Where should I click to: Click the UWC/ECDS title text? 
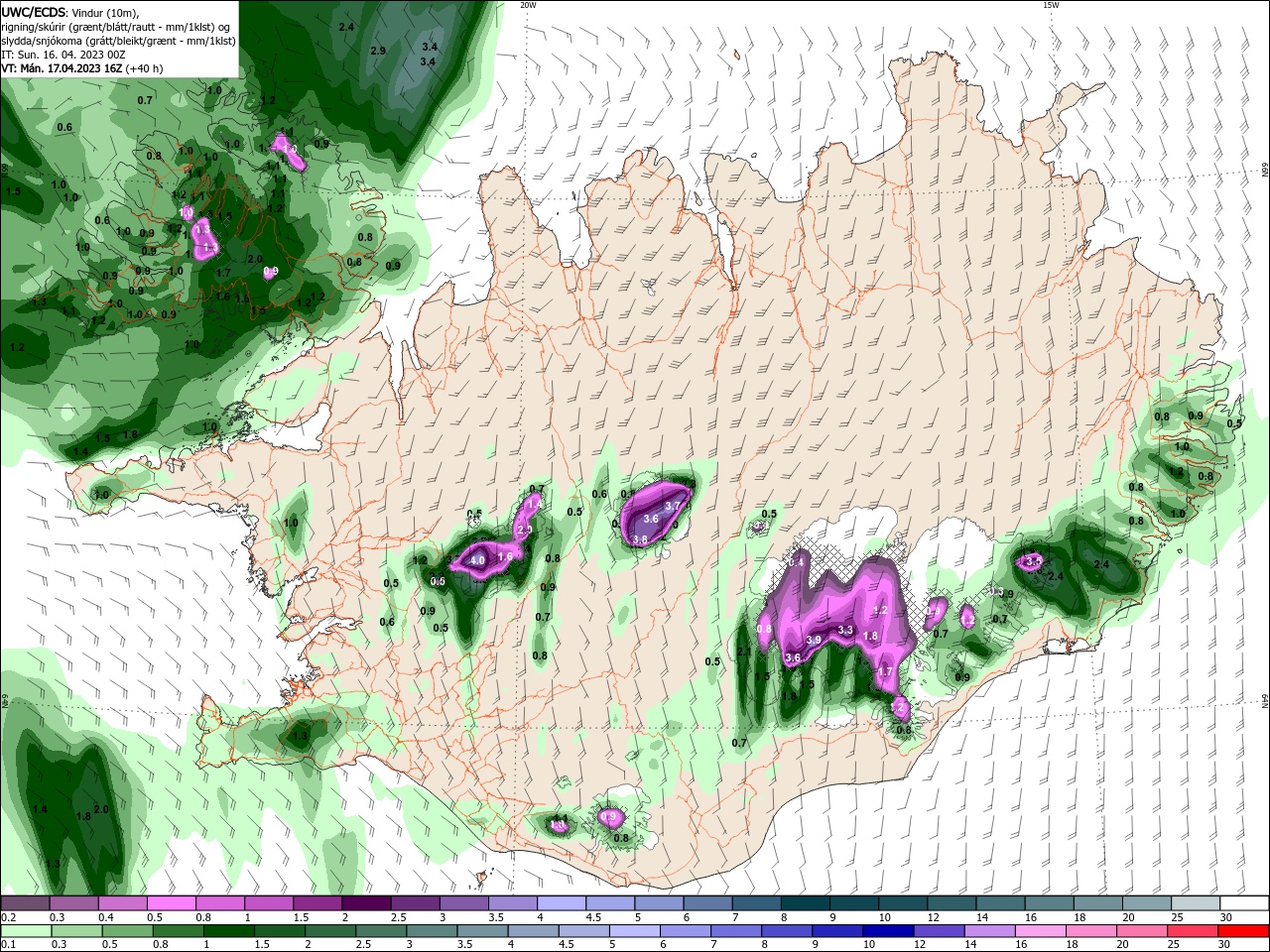[x=35, y=12]
